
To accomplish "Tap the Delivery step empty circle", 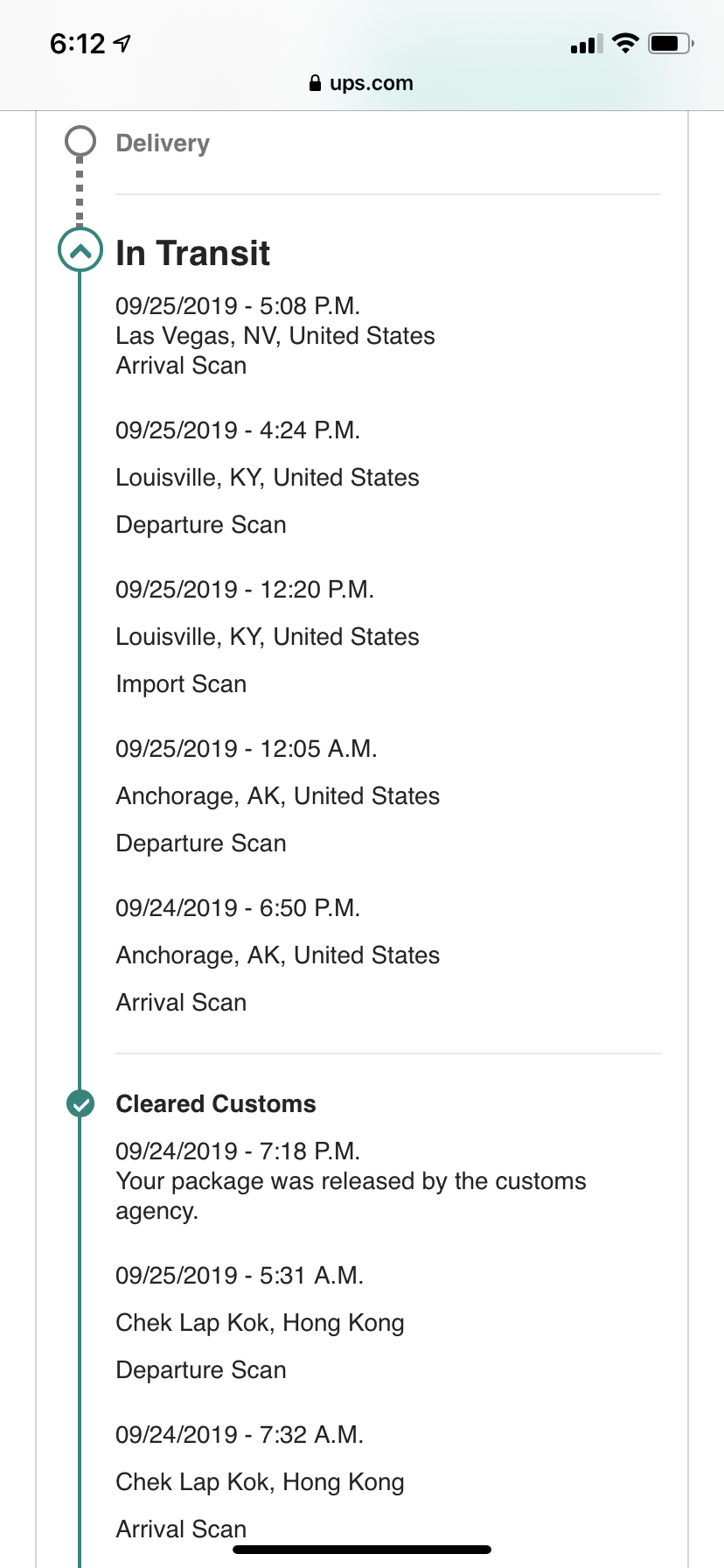I will (80, 142).
